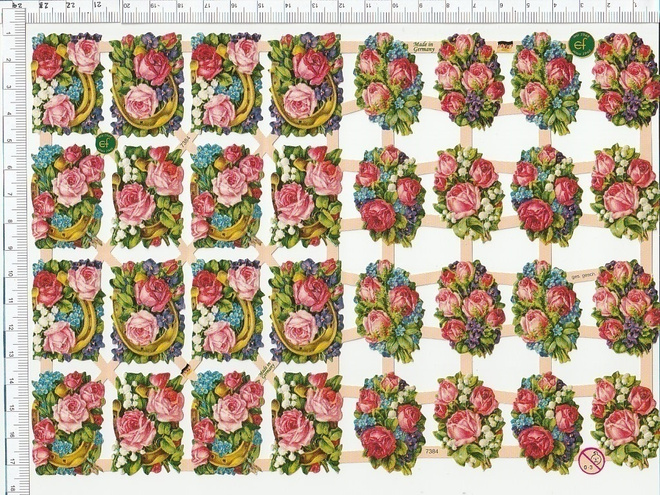660x495 pixels.
Task: Click the horizontal 'Made in Germany' label
Action: [x=422, y=46]
